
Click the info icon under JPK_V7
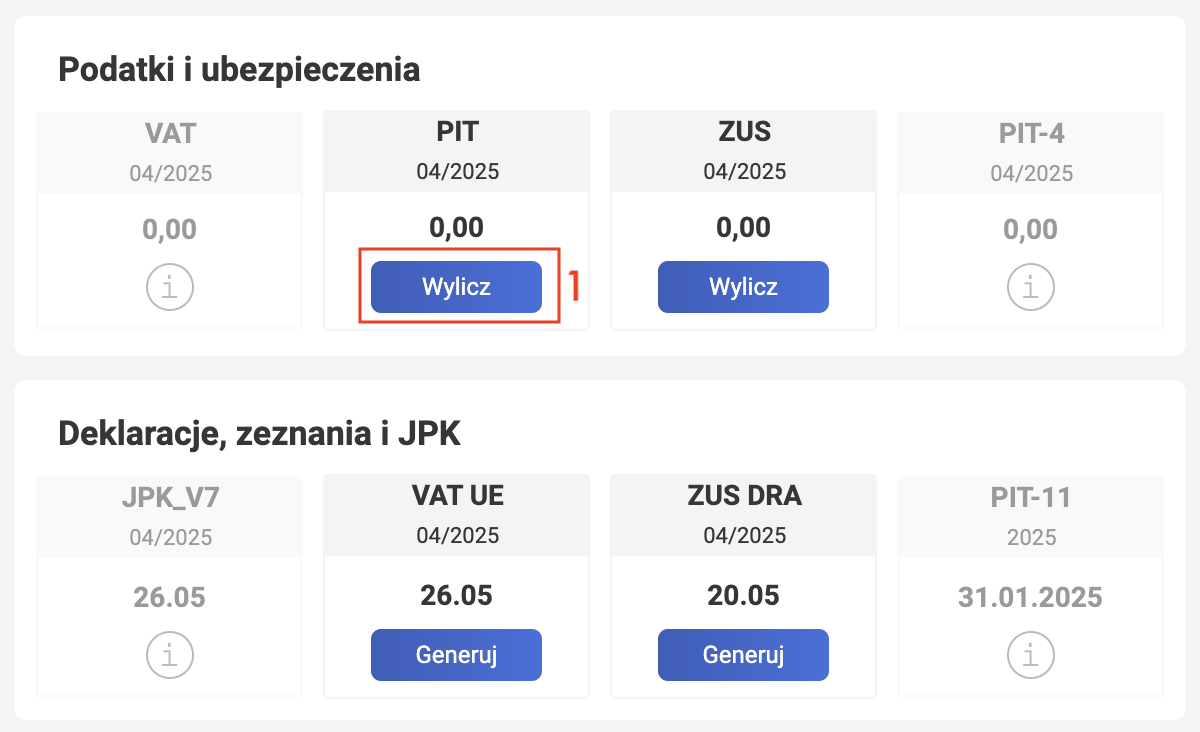pos(170,655)
